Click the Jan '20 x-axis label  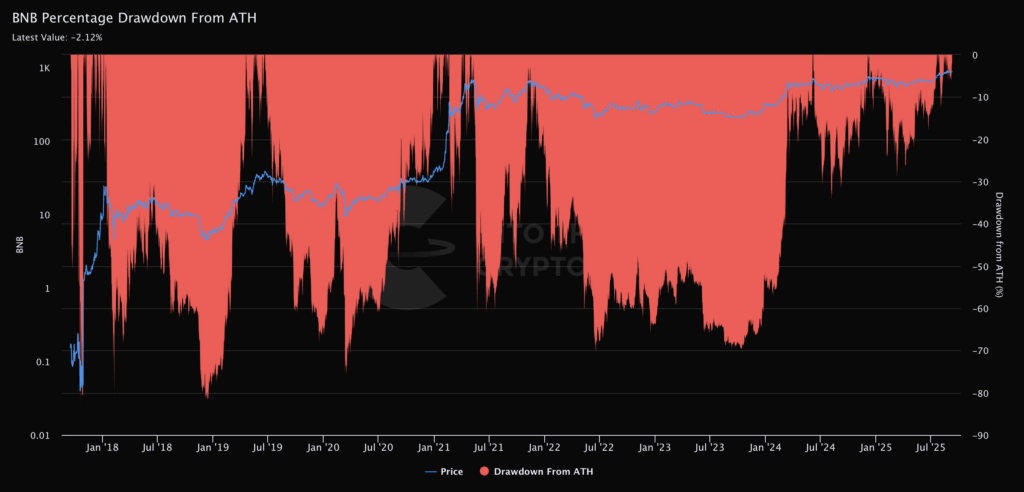click(x=323, y=447)
